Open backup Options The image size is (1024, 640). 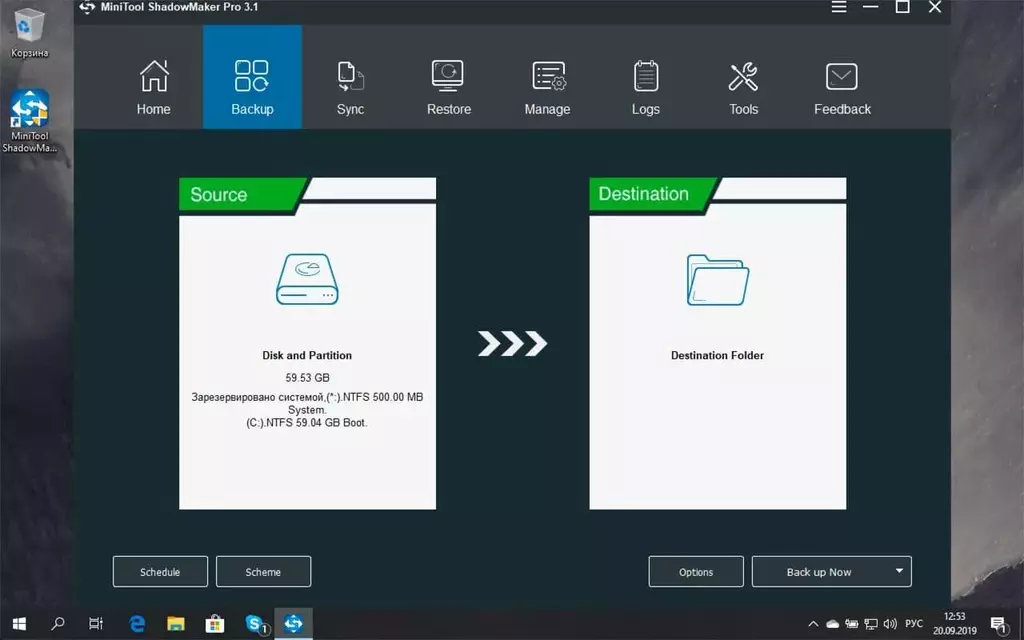(696, 571)
